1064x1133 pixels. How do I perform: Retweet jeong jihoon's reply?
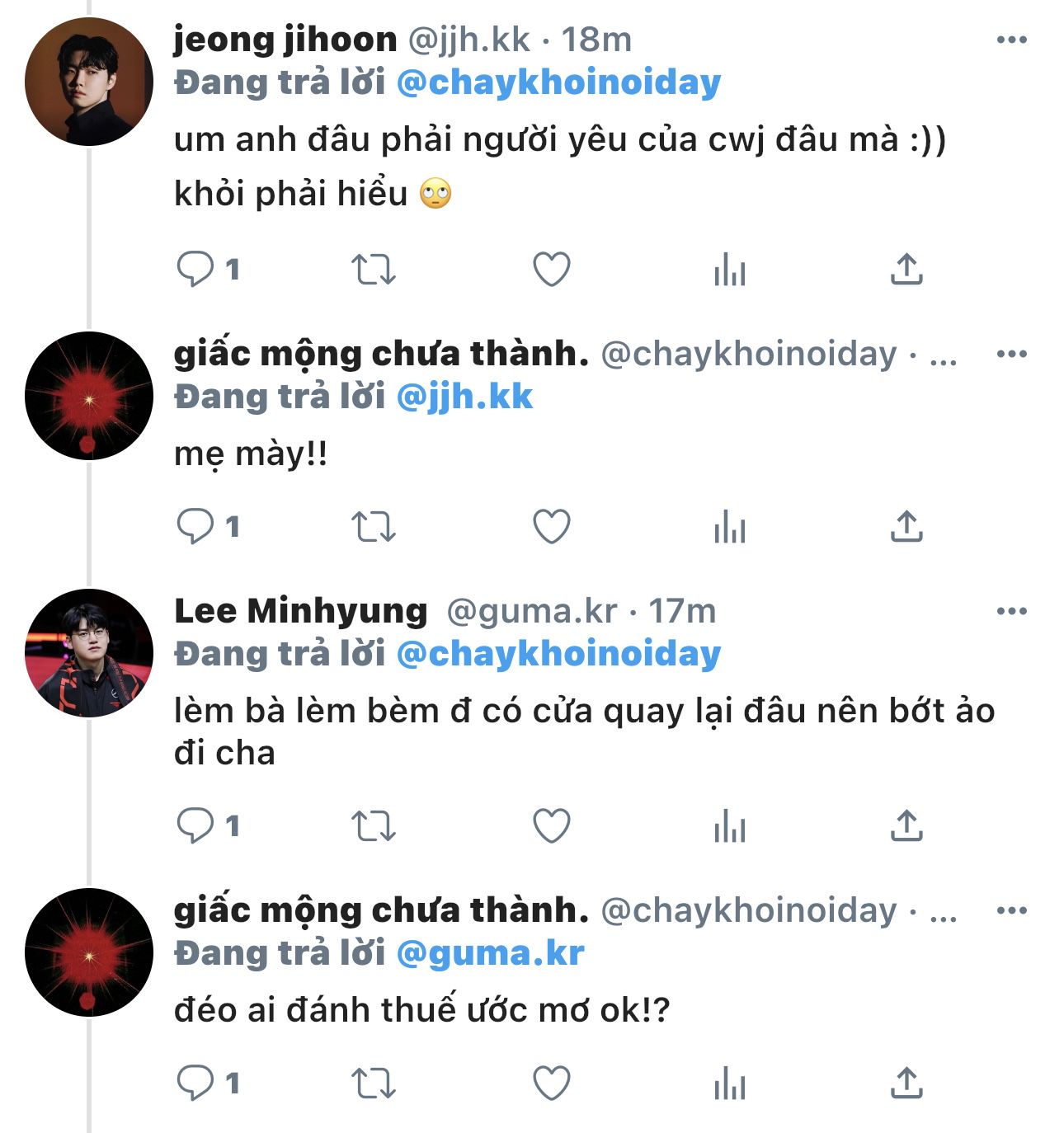pyautogui.click(x=374, y=270)
